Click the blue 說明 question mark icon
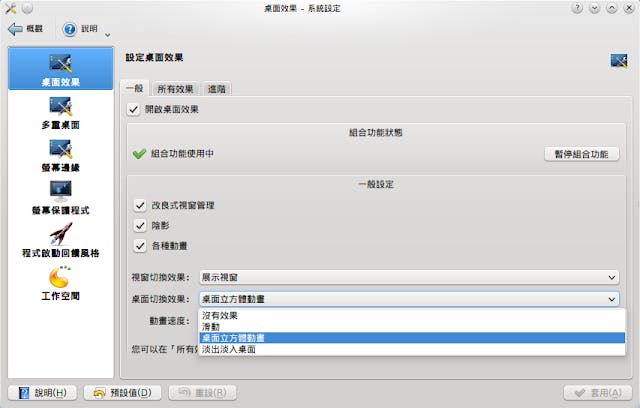 (x=70, y=29)
